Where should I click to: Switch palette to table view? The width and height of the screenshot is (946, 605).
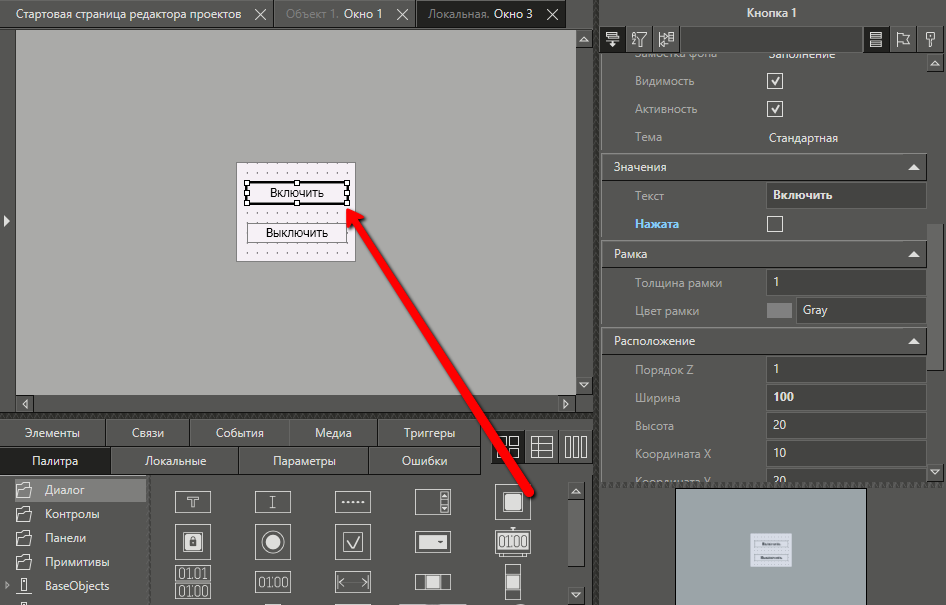[x=542, y=447]
